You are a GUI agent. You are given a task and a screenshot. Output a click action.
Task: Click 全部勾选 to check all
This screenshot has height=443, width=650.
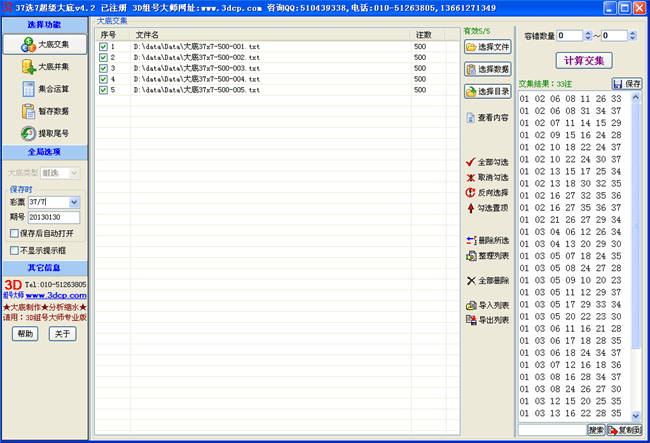point(488,162)
